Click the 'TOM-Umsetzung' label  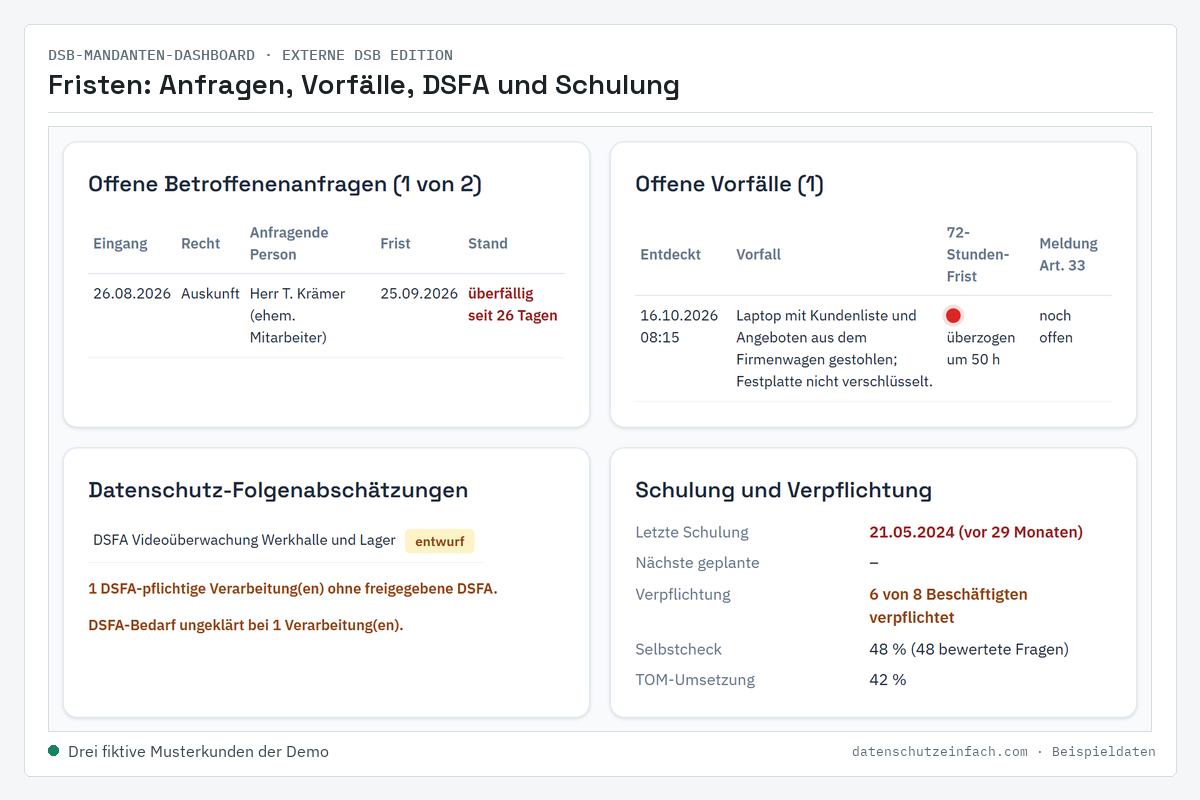coord(695,680)
